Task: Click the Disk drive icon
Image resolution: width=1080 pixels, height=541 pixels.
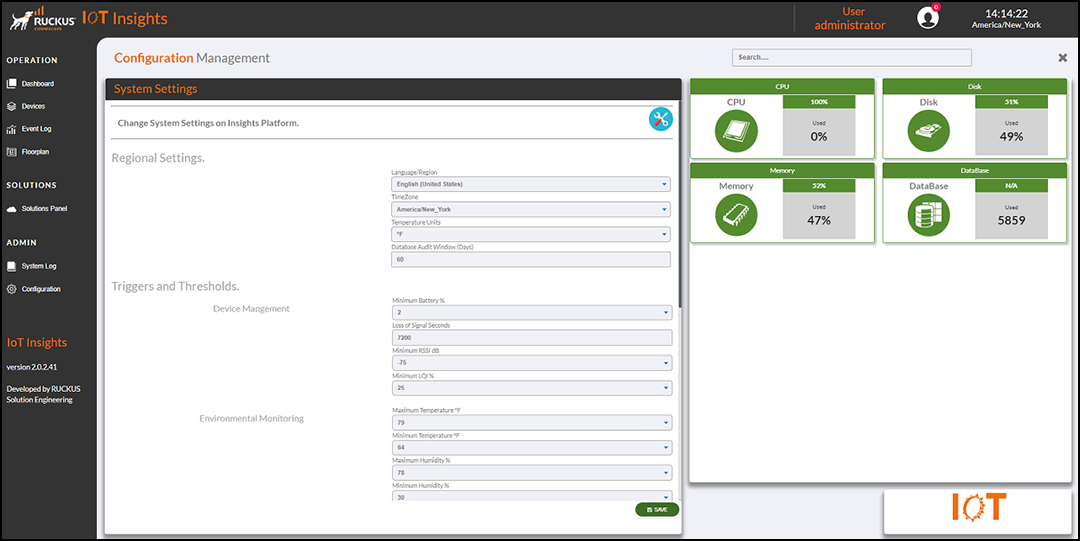Action: pos(928,131)
